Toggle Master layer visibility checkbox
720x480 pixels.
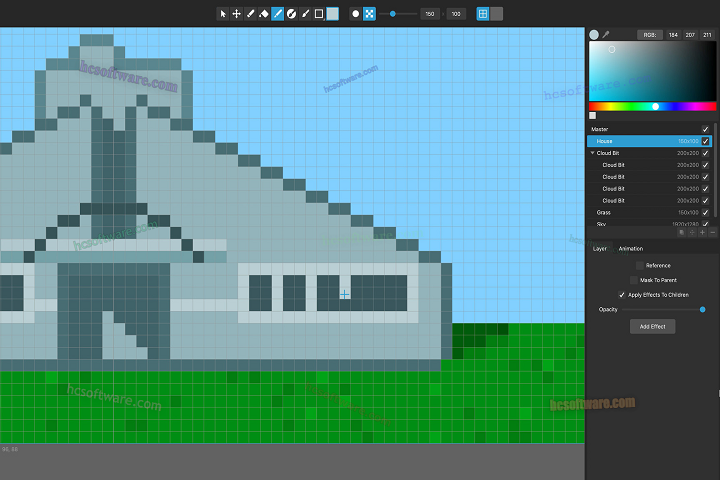click(x=706, y=129)
